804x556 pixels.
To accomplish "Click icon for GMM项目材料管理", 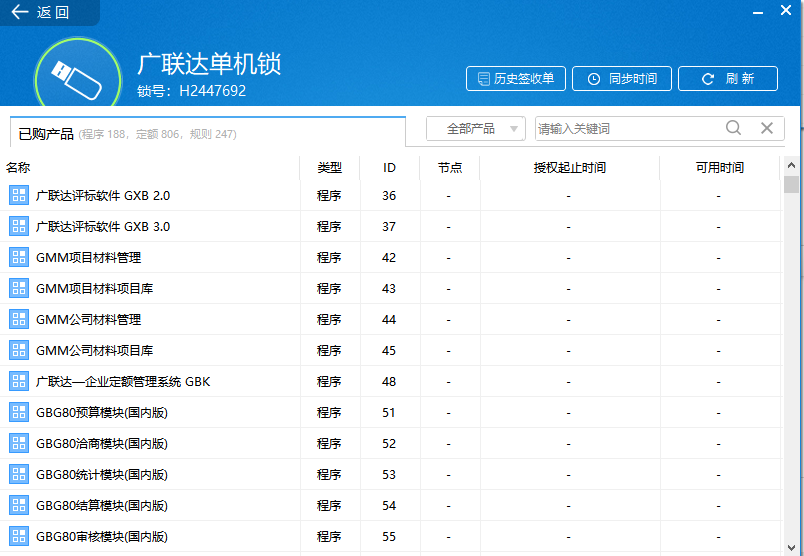I will (x=19, y=257).
